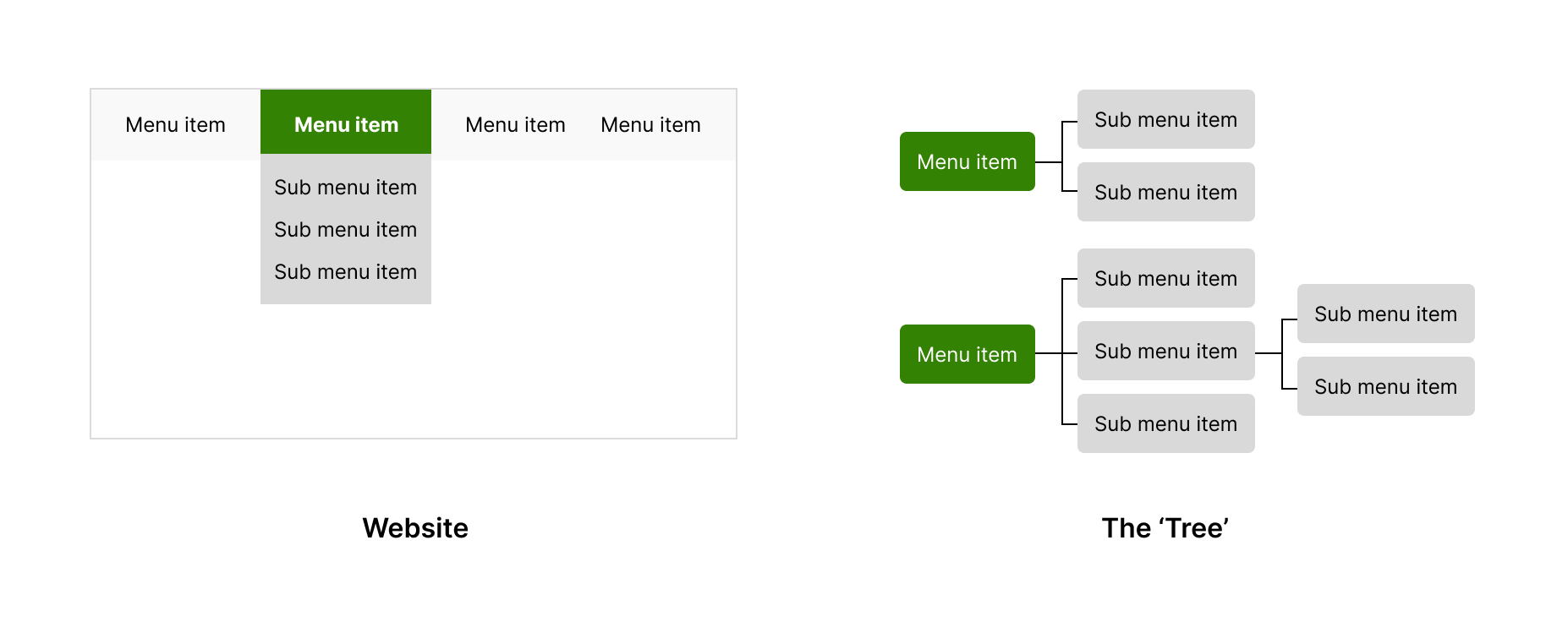The height and width of the screenshot is (622, 1568).
Task: Expand lower tree's middle Sub menu item node
Action: click(1165, 351)
